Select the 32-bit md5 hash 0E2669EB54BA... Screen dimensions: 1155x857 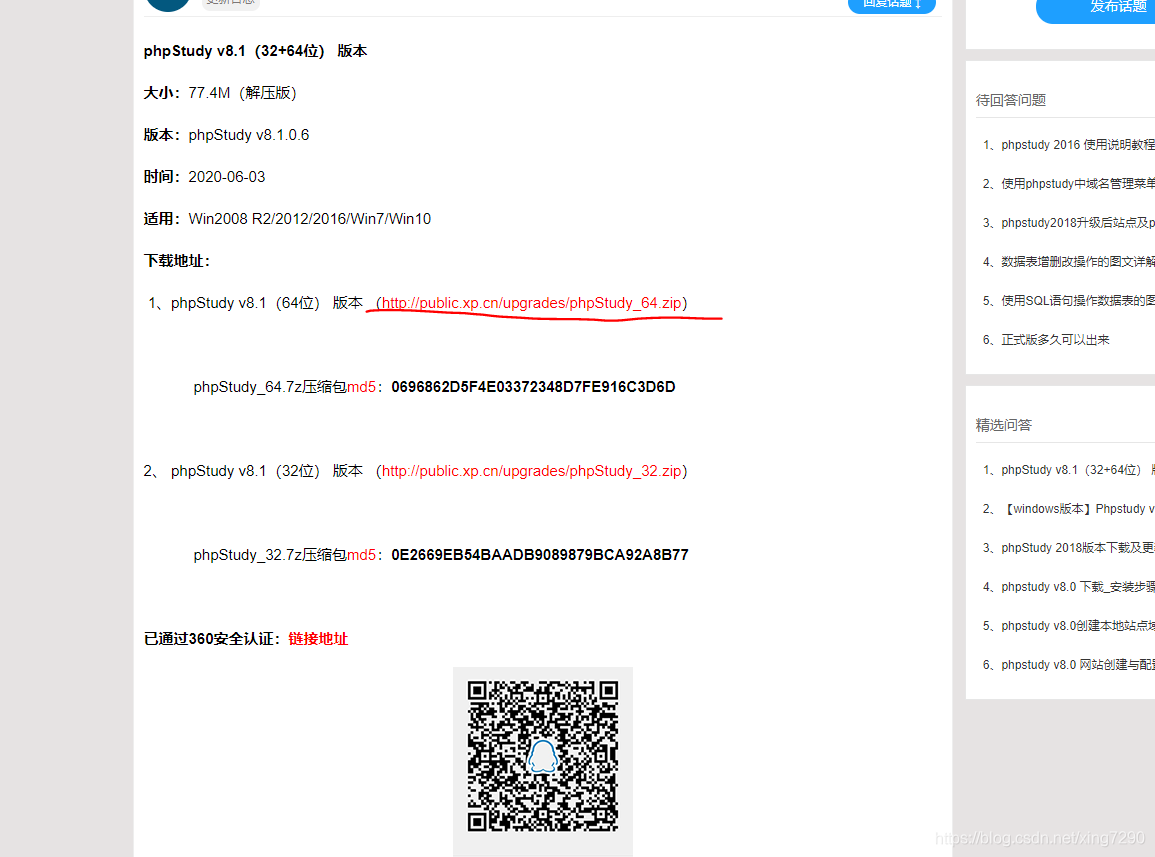pos(540,555)
